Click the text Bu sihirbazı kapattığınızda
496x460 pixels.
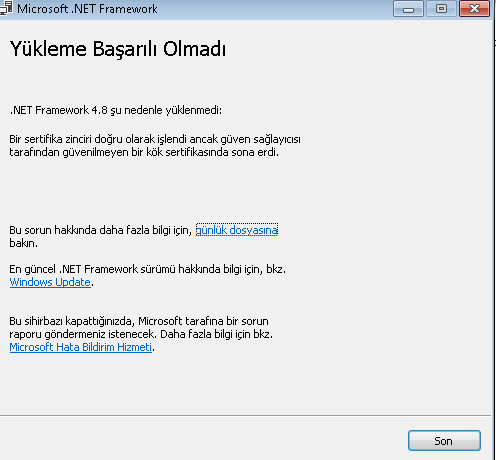click(x=72, y=321)
